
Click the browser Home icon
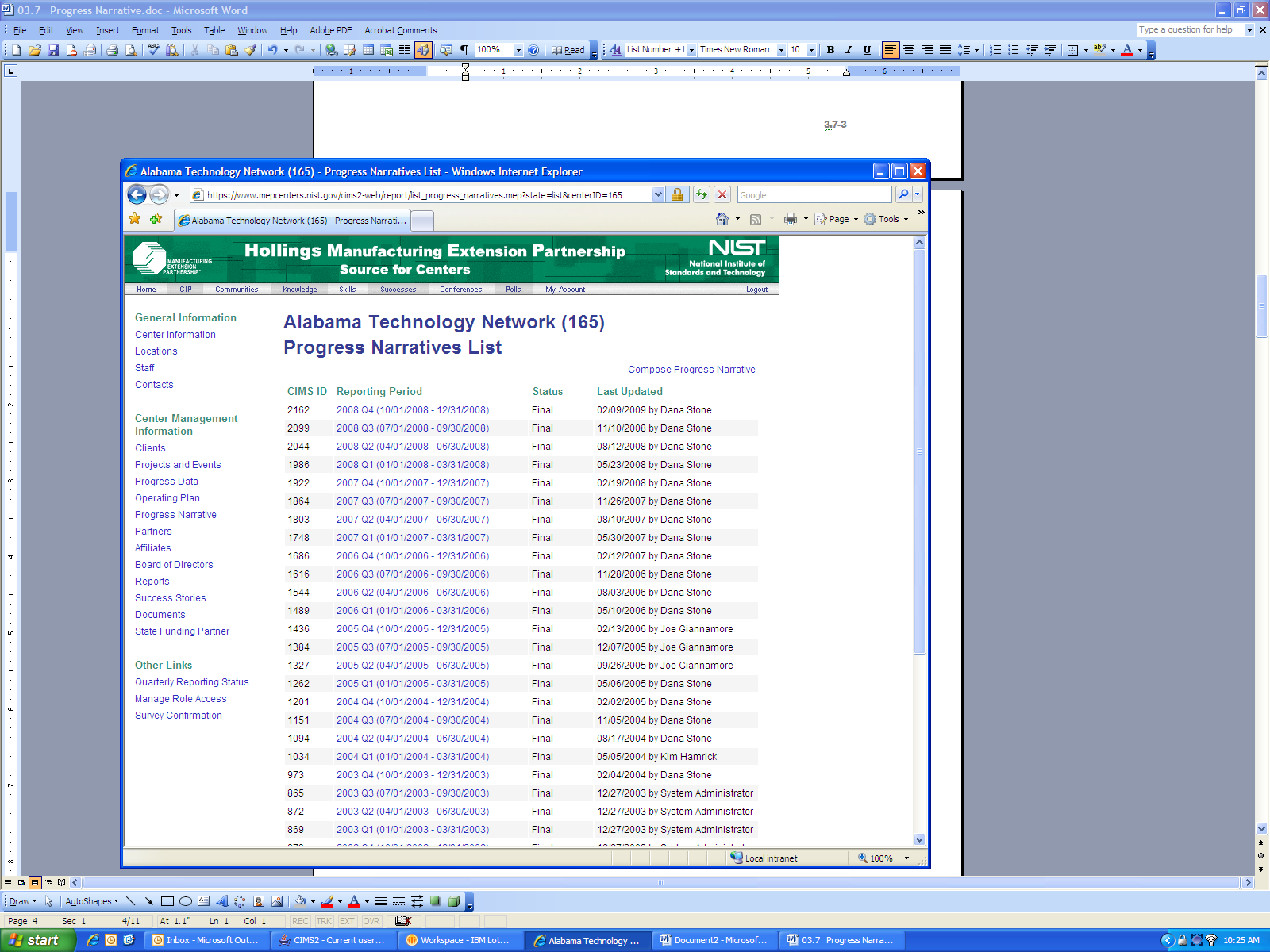point(722,219)
